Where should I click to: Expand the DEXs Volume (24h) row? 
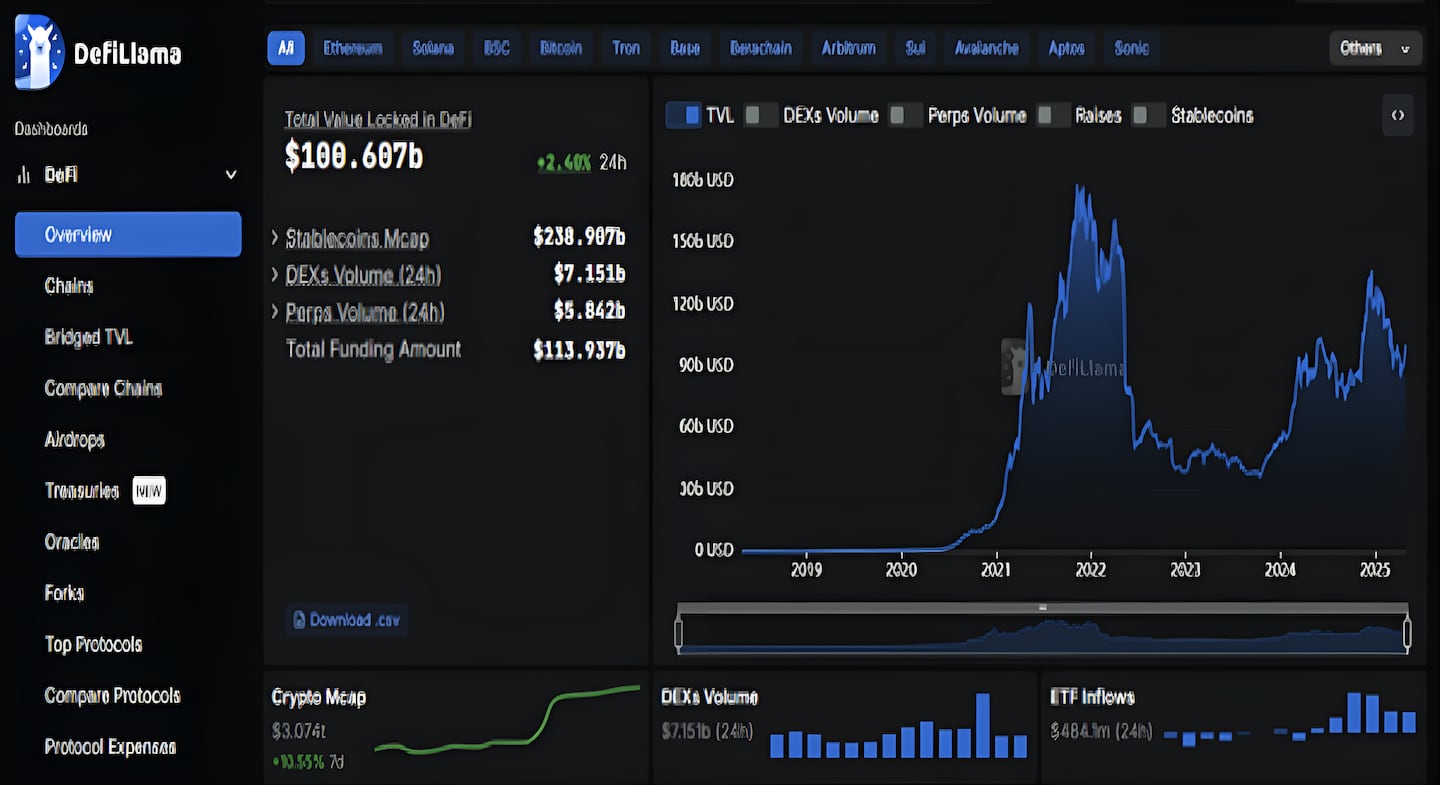[x=275, y=275]
